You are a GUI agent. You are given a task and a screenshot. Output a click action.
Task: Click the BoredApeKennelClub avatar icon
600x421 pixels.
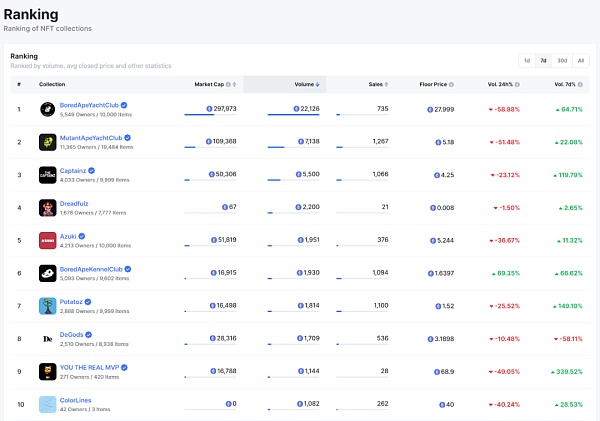[x=48, y=273]
